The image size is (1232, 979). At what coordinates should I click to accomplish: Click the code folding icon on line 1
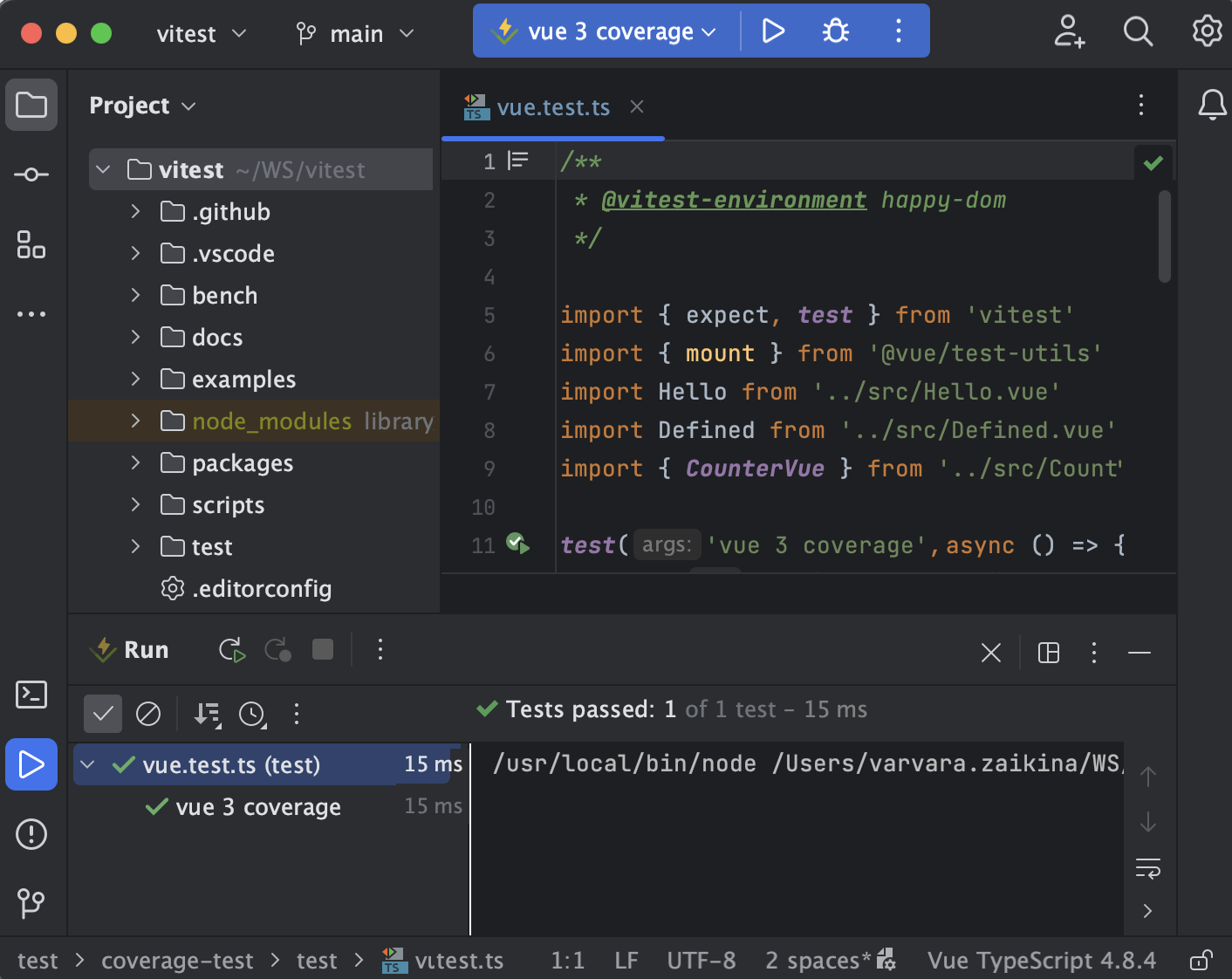518,161
